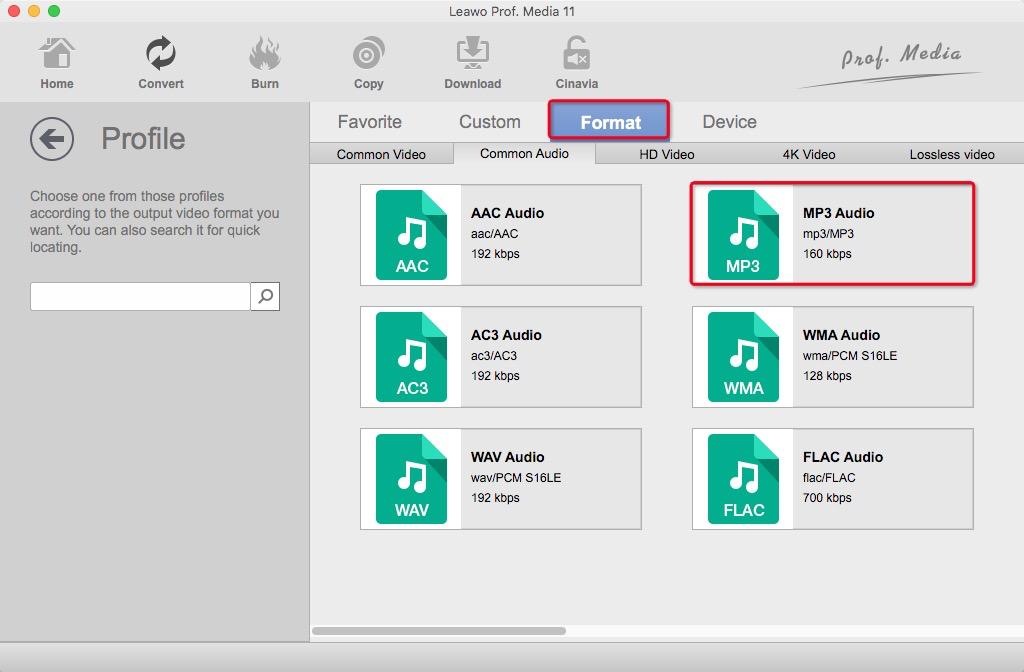This screenshot has width=1024, height=672.
Task: Click the search magnifier icon
Action: tap(265, 296)
